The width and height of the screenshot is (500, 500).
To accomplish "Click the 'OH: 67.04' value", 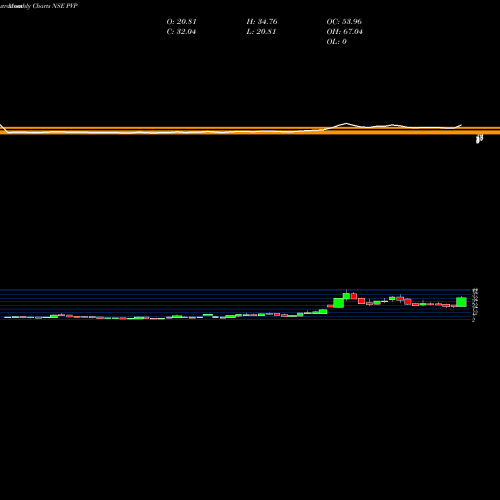I will point(344,32).
